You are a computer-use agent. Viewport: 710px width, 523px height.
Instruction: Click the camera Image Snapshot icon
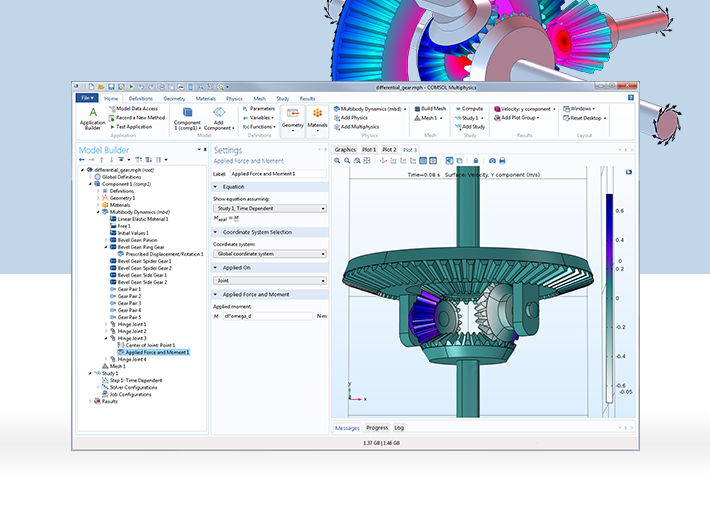(x=492, y=161)
